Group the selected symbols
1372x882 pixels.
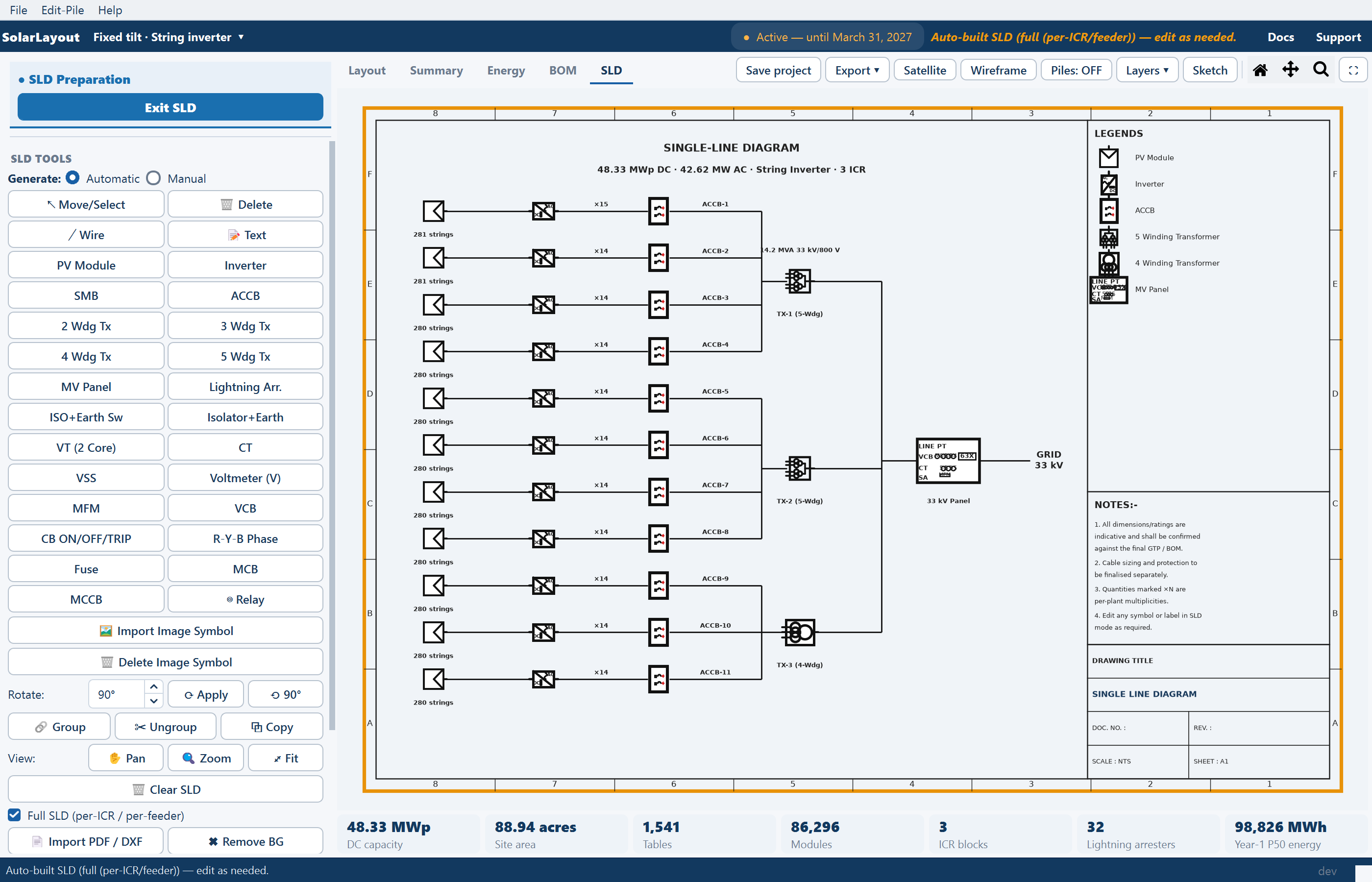tap(60, 727)
